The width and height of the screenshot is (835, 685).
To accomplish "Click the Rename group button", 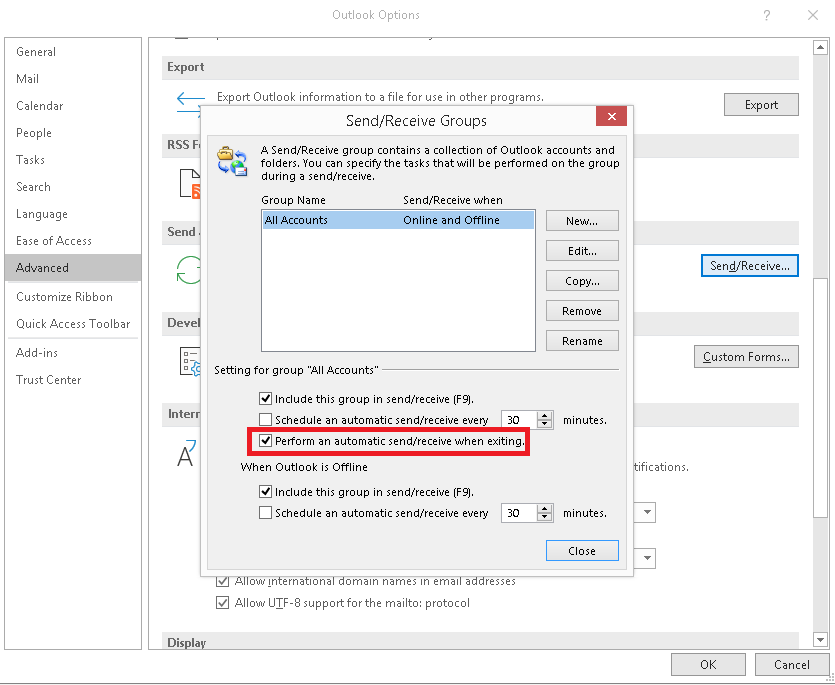I will (582, 341).
